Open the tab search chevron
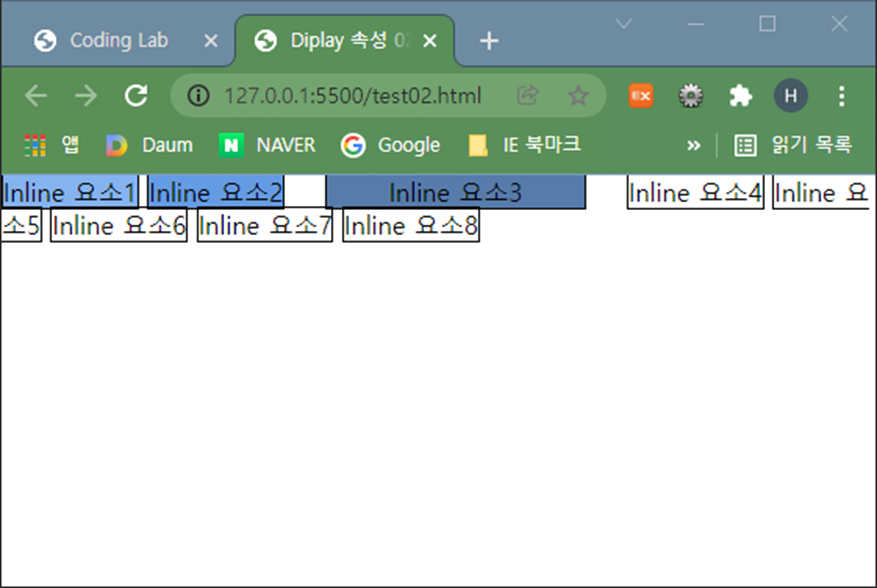The image size is (877, 588). pyautogui.click(x=623, y=23)
